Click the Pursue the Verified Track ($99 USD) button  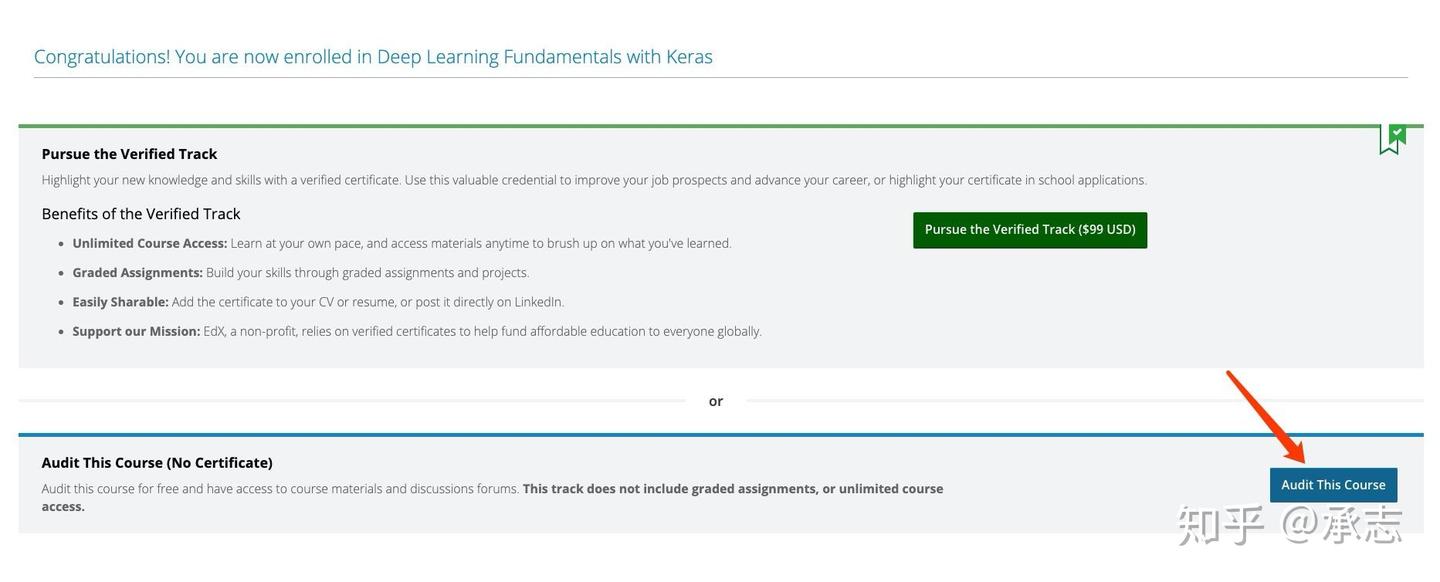click(x=1030, y=230)
